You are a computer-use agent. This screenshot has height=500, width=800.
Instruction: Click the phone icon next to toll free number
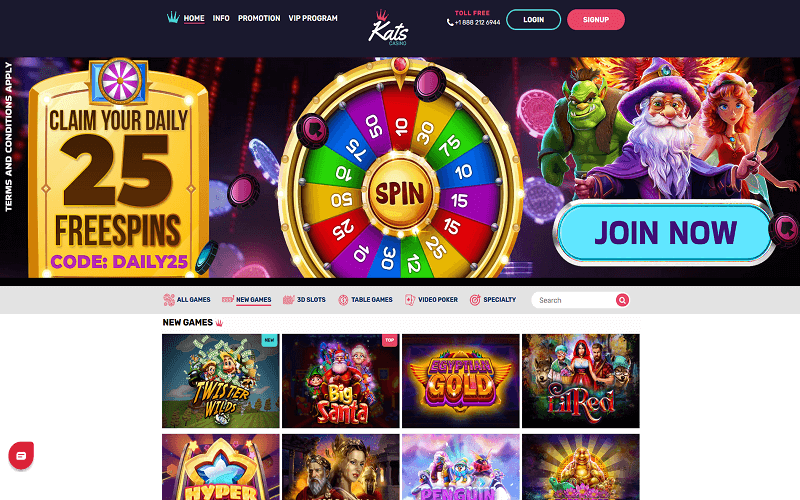[x=450, y=22]
